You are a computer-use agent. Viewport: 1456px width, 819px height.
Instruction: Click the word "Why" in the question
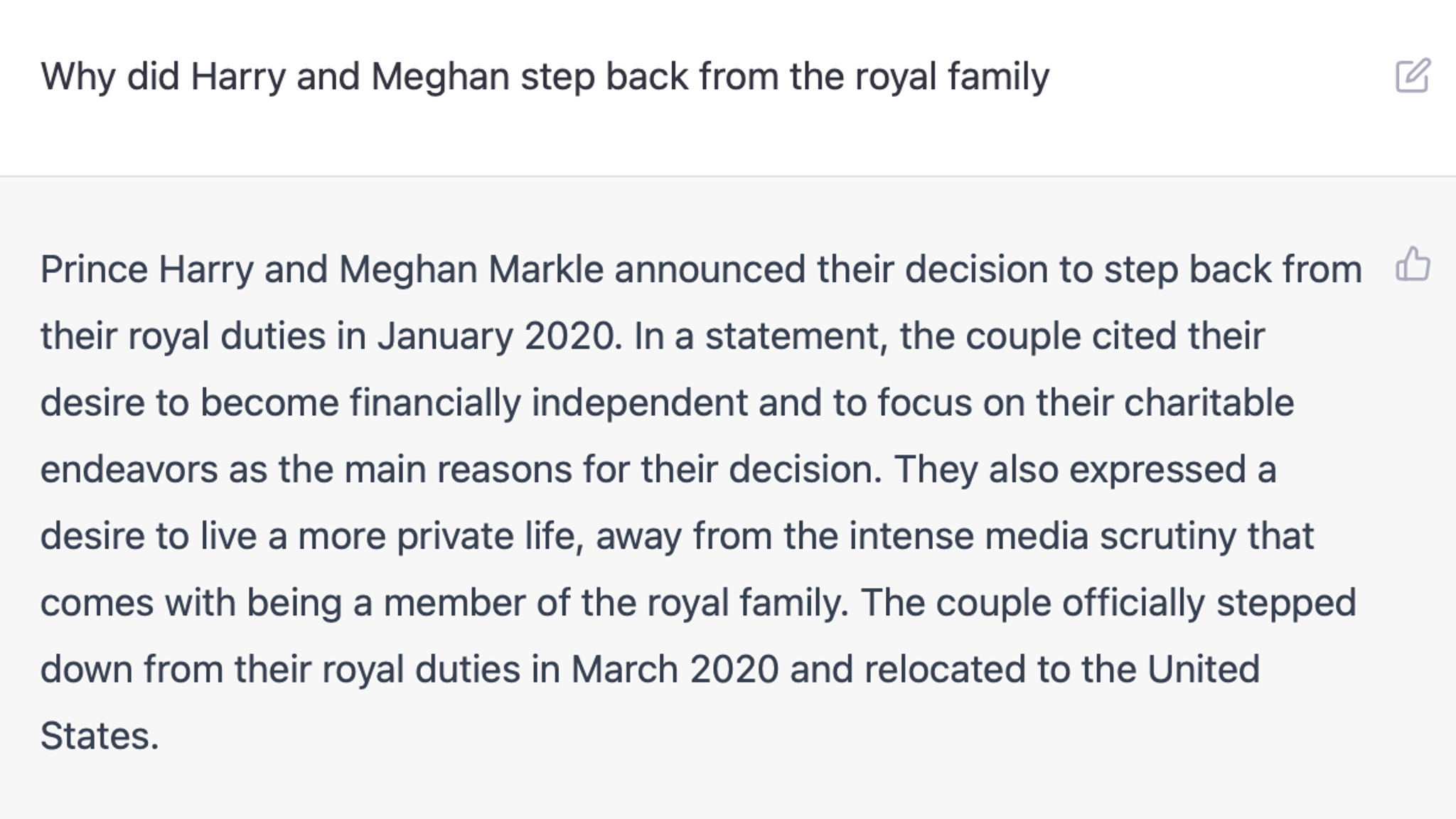tap(77, 77)
